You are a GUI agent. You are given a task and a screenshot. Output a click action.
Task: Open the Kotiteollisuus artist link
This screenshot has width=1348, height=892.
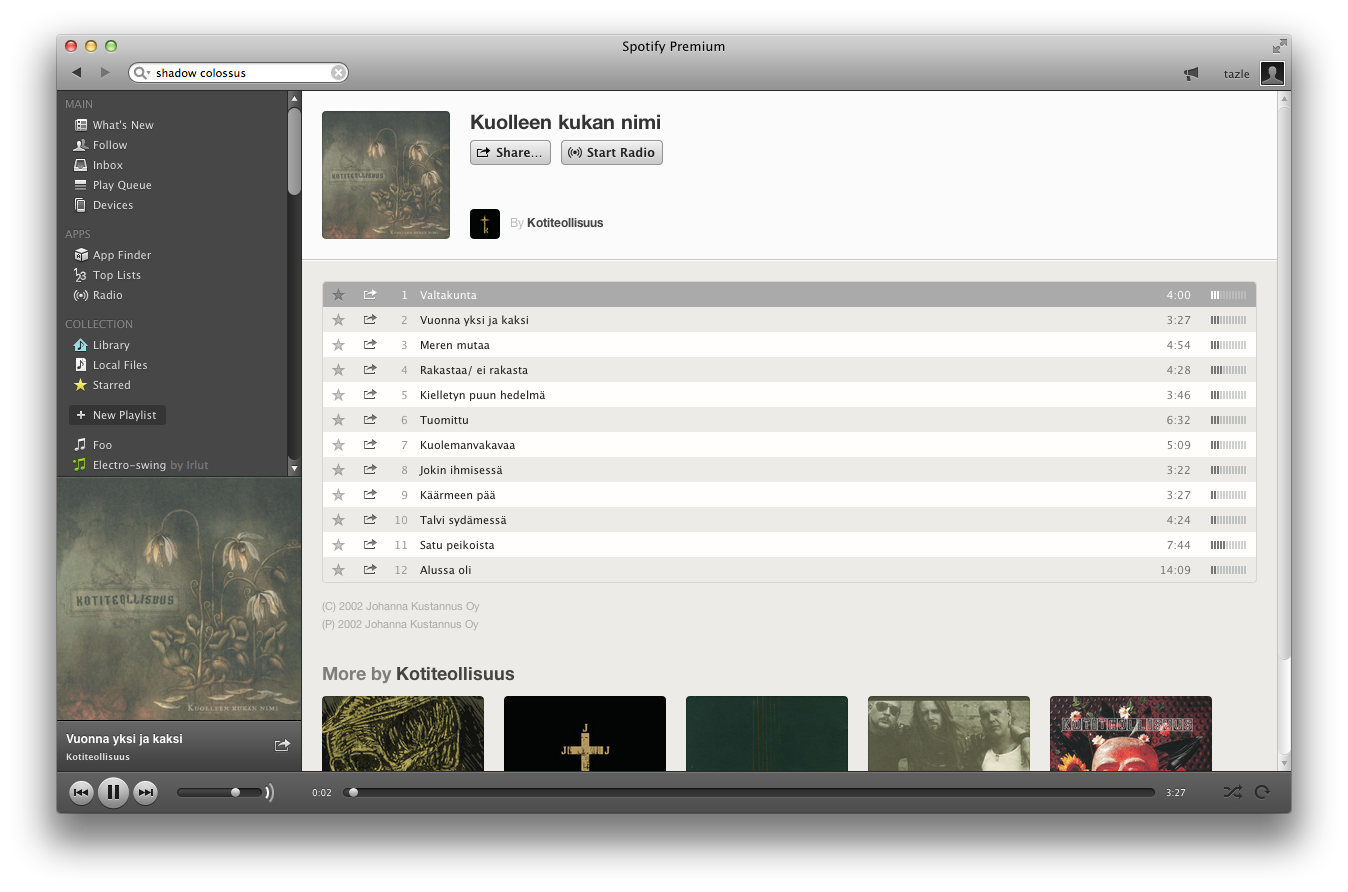(x=565, y=223)
